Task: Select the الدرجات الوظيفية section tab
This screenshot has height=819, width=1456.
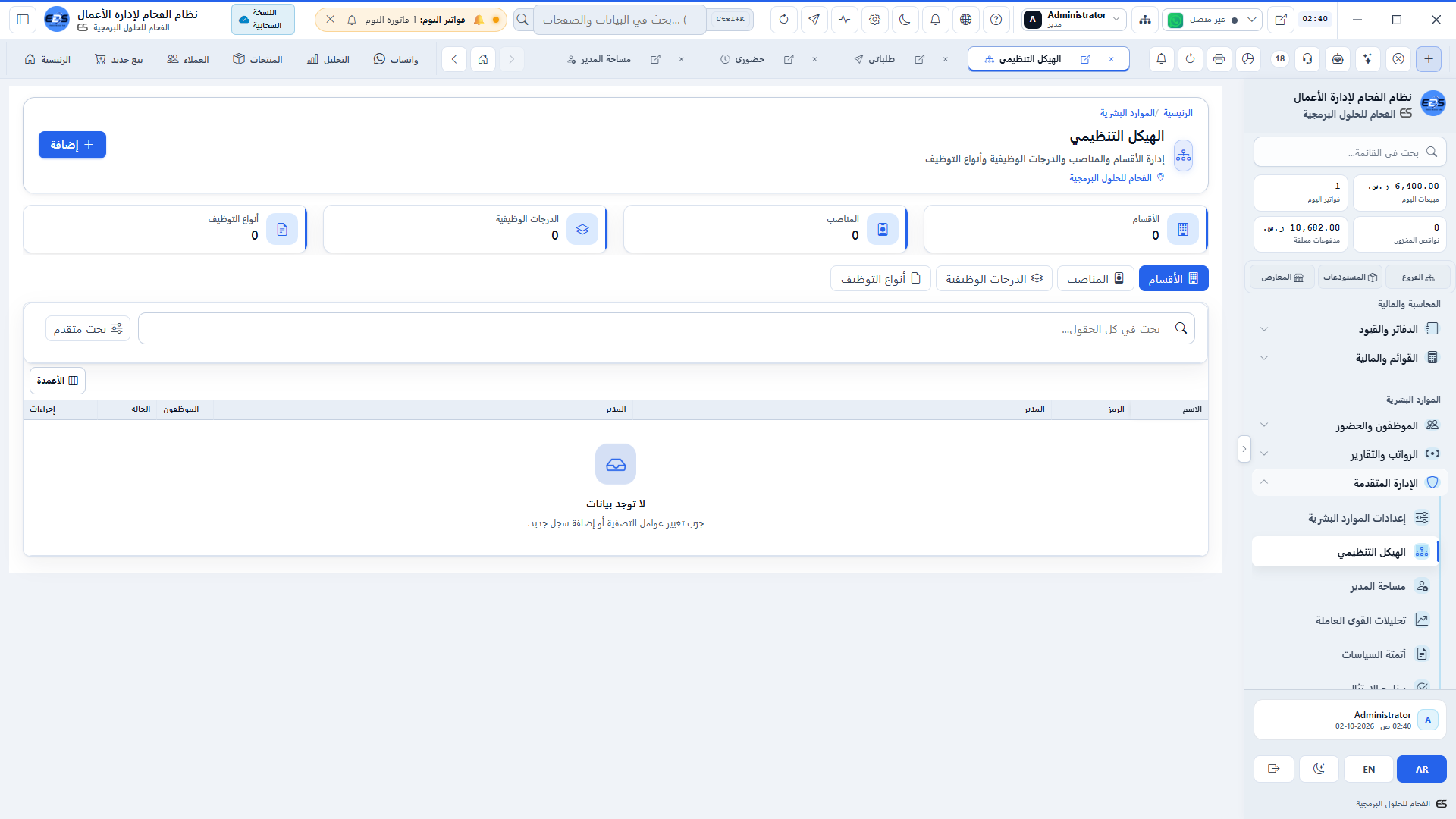Action: click(x=993, y=279)
